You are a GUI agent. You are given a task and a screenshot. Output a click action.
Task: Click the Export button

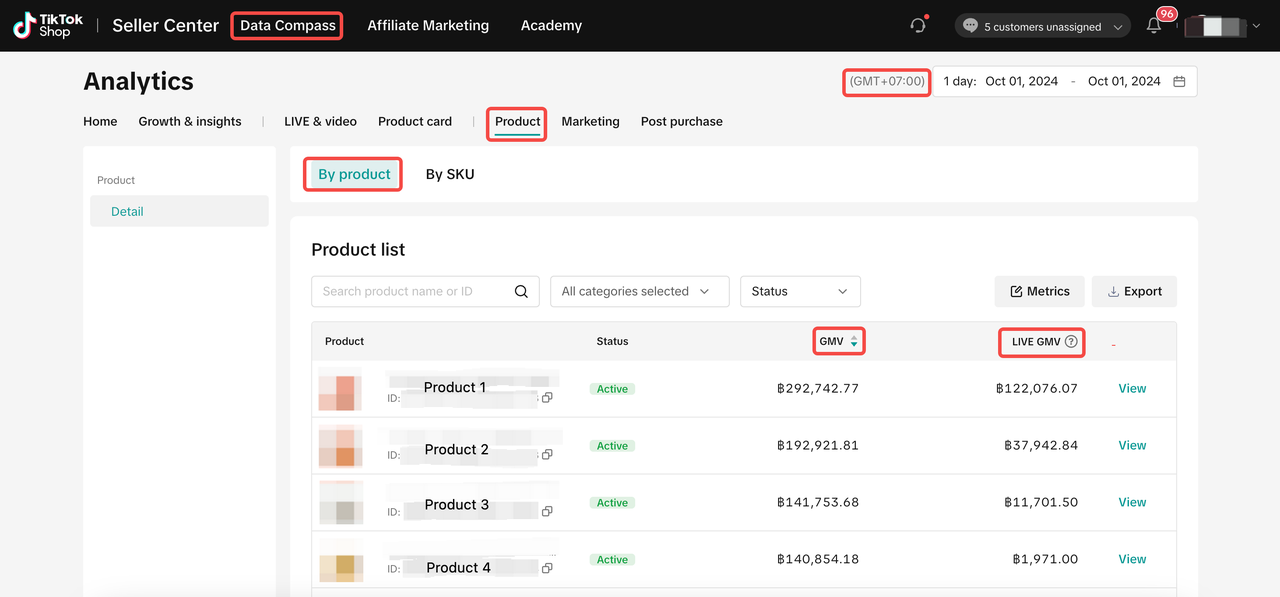click(1134, 292)
